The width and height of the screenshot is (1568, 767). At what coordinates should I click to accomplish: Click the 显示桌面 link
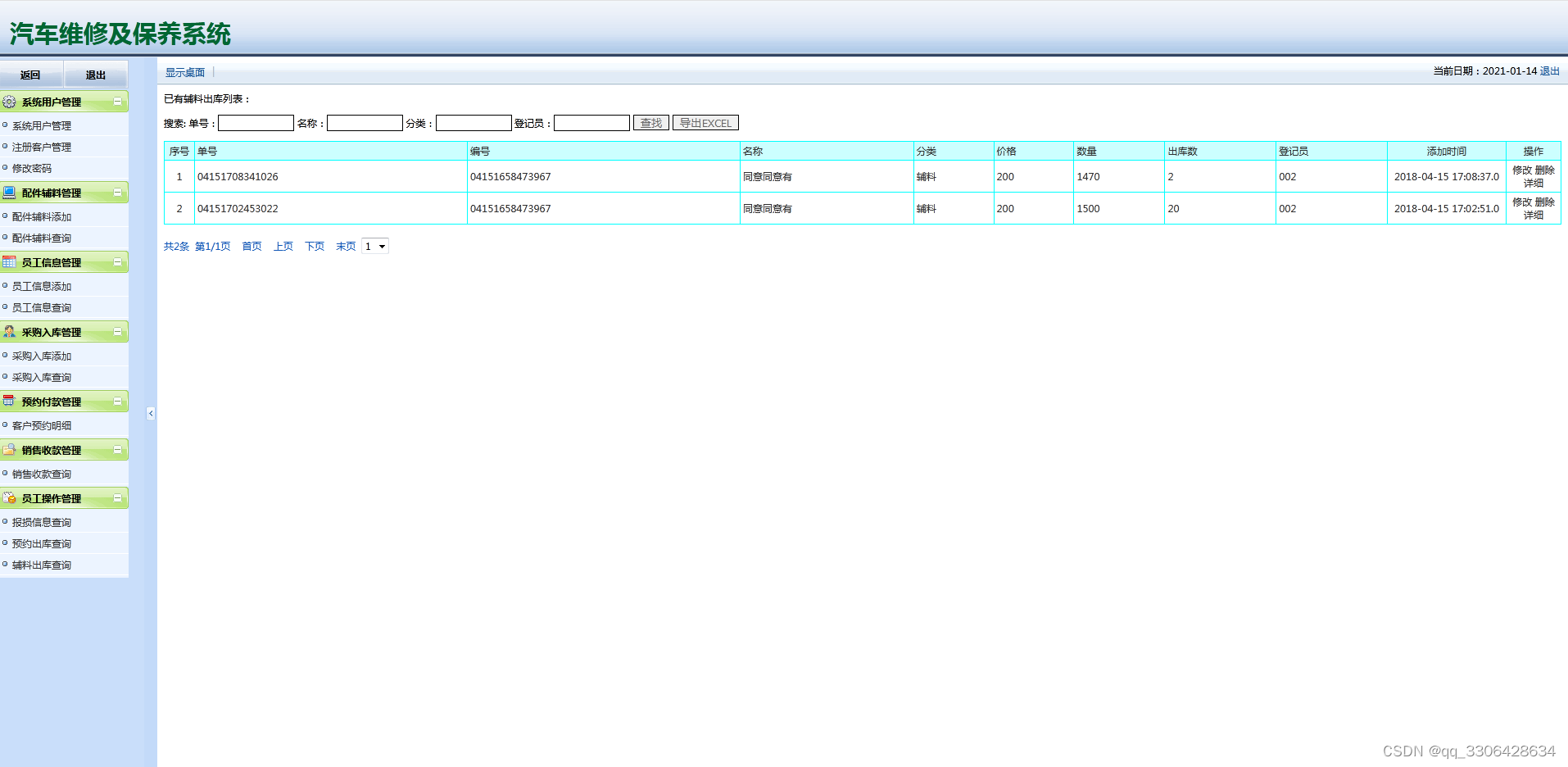pos(185,72)
